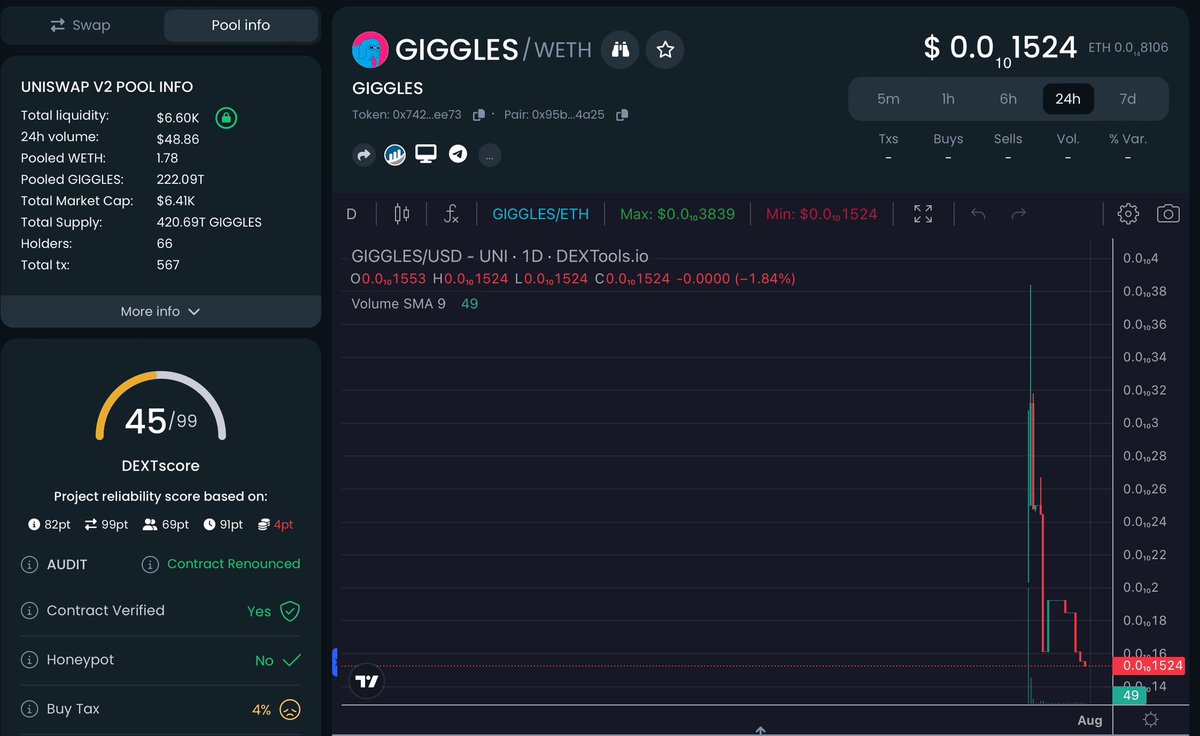The image size is (1200, 736).
Task: Expand the chart bottom panel arrow
Action: click(760, 730)
